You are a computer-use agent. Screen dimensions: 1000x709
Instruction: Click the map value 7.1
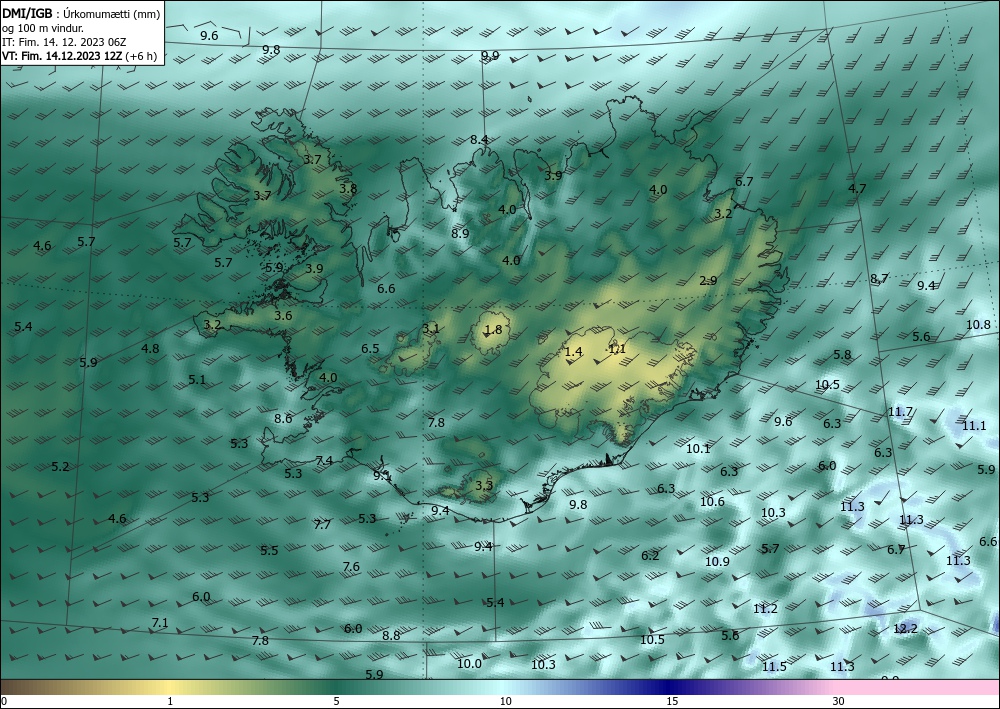[x=159, y=622]
